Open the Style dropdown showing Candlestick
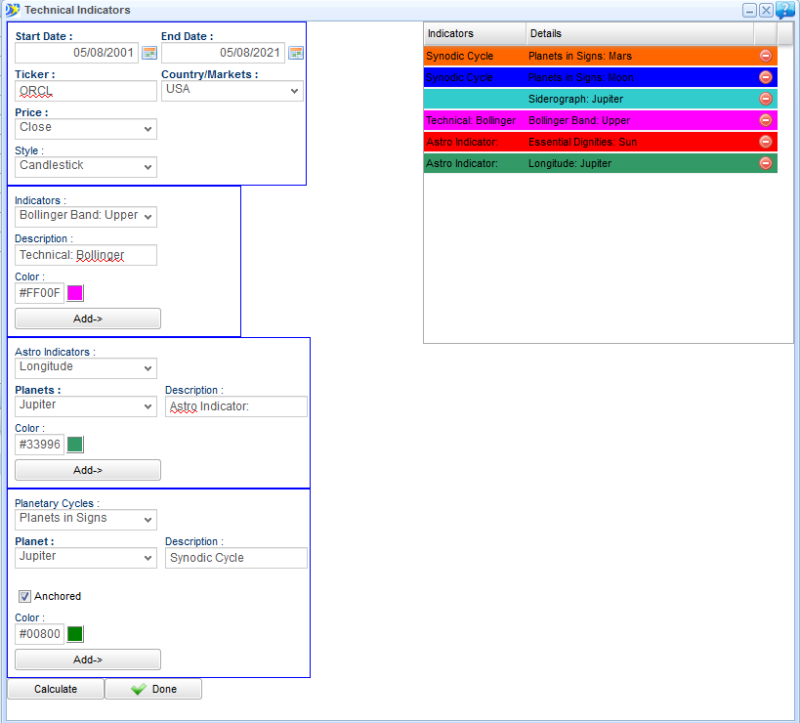800x723 pixels. [86, 166]
